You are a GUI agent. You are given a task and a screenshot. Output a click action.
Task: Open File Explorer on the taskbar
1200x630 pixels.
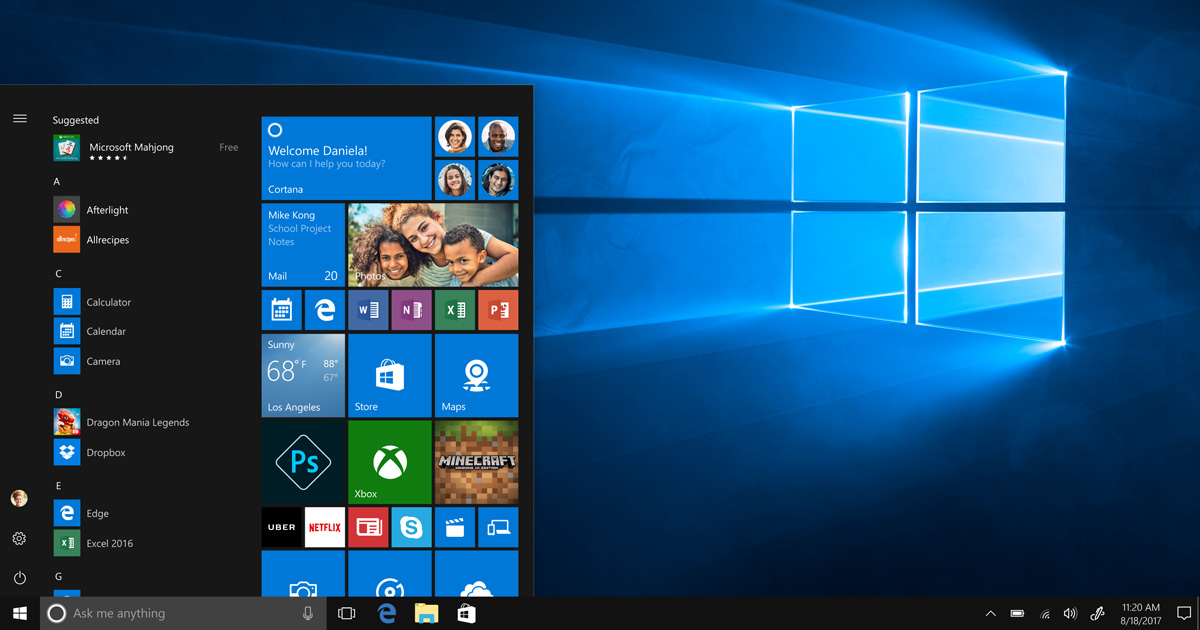pyautogui.click(x=427, y=613)
